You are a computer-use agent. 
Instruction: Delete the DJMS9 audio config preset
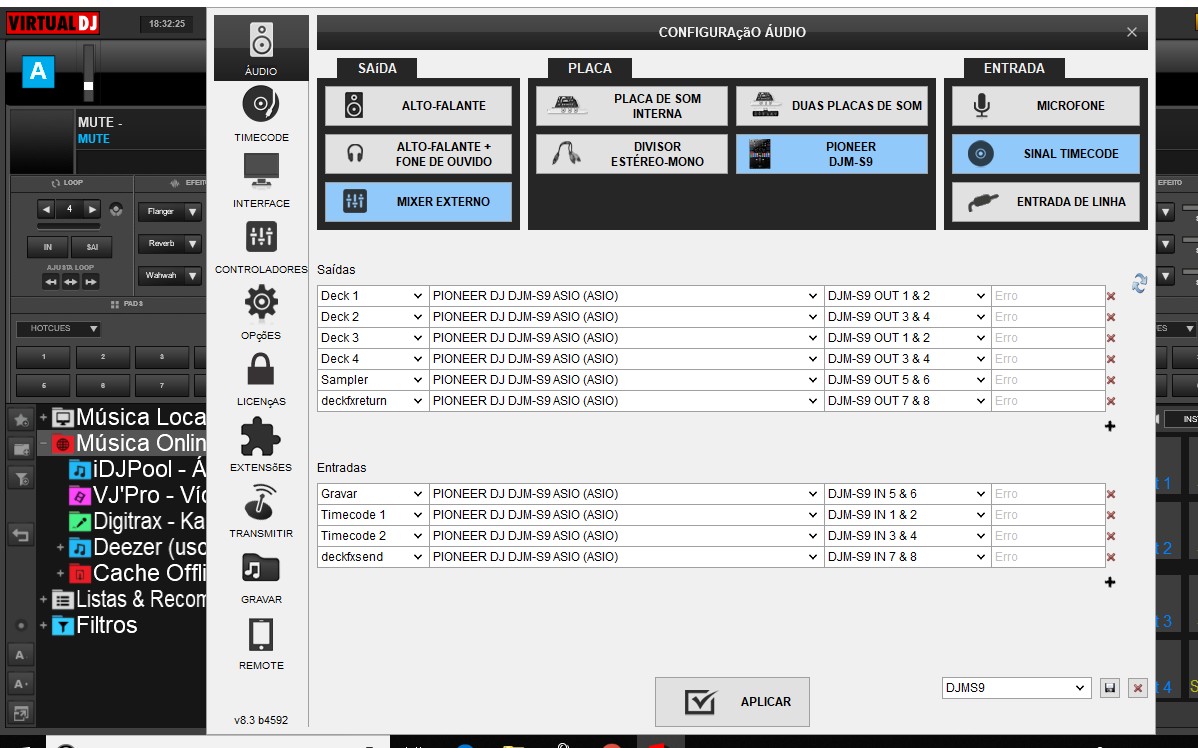point(1138,688)
